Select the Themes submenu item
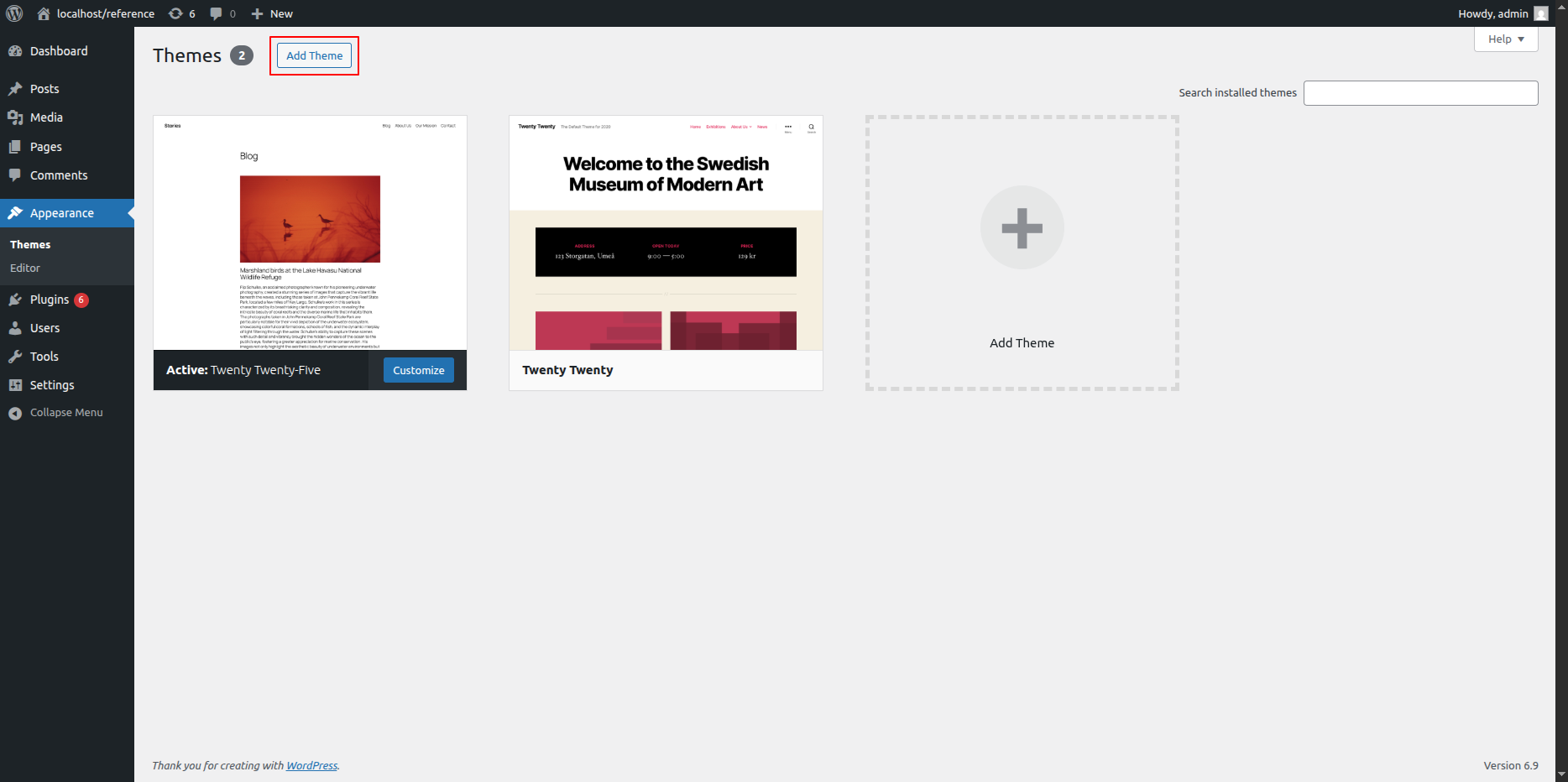The image size is (1568, 782). [30, 244]
